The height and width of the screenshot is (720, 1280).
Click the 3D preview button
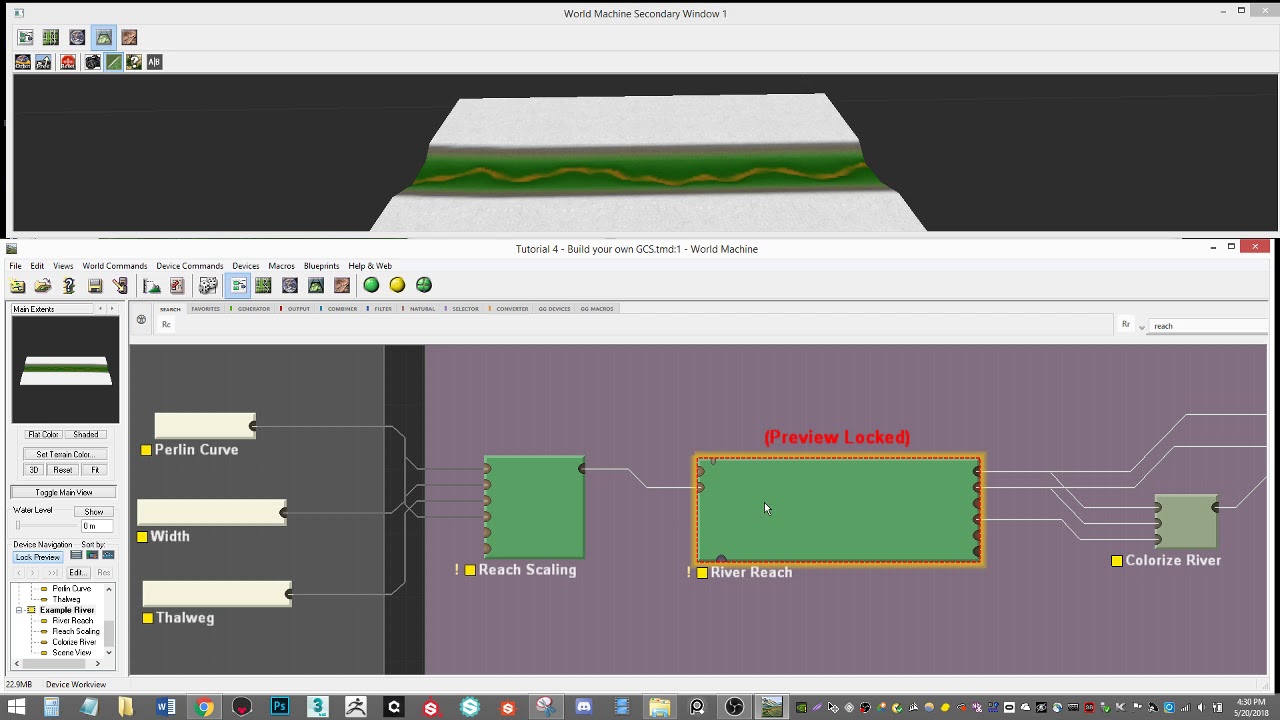[33, 470]
